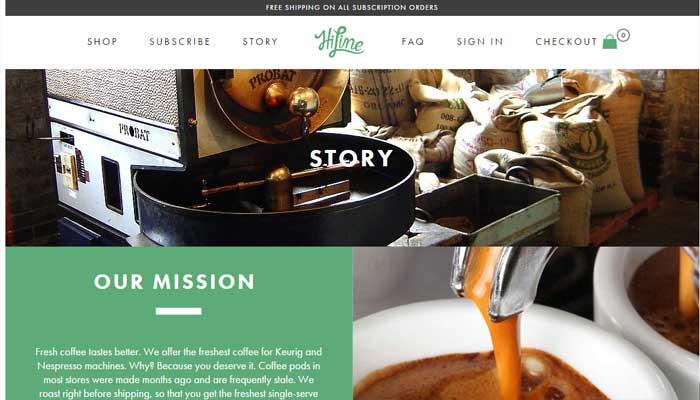The height and width of the screenshot is (400, 700).
Task: Open the cart item count badge
Action: click(623, 35)
